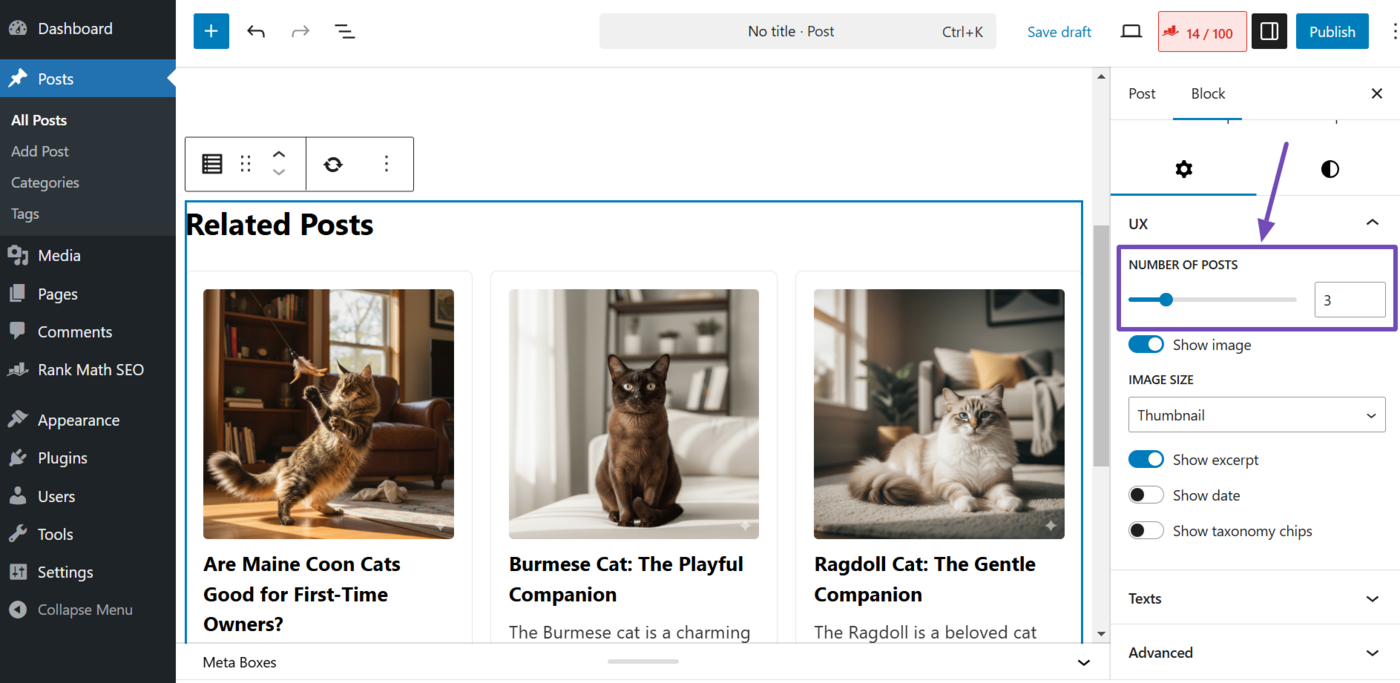1400x683 pixels.
Task: Expand the Advanced panel
Action: (x=1254, y=653)
